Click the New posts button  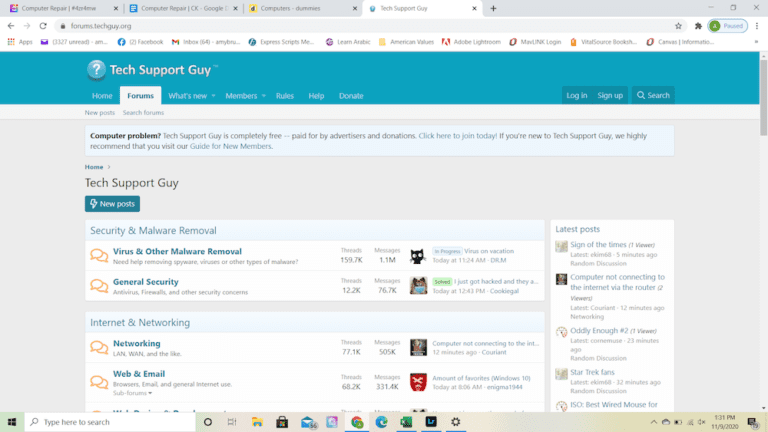click(x=112, y=204)
